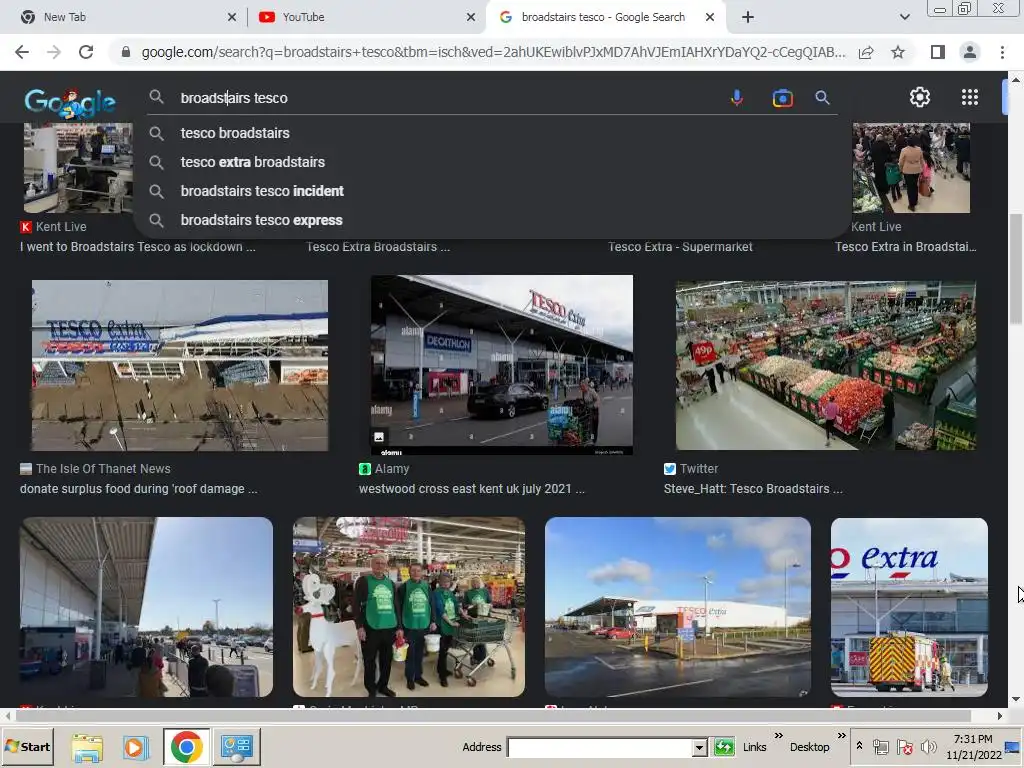This screenshot has width=1024, height=768.
Task: Click the page vertical scrollbar thumb
Action: click(x=1016, y=268)
